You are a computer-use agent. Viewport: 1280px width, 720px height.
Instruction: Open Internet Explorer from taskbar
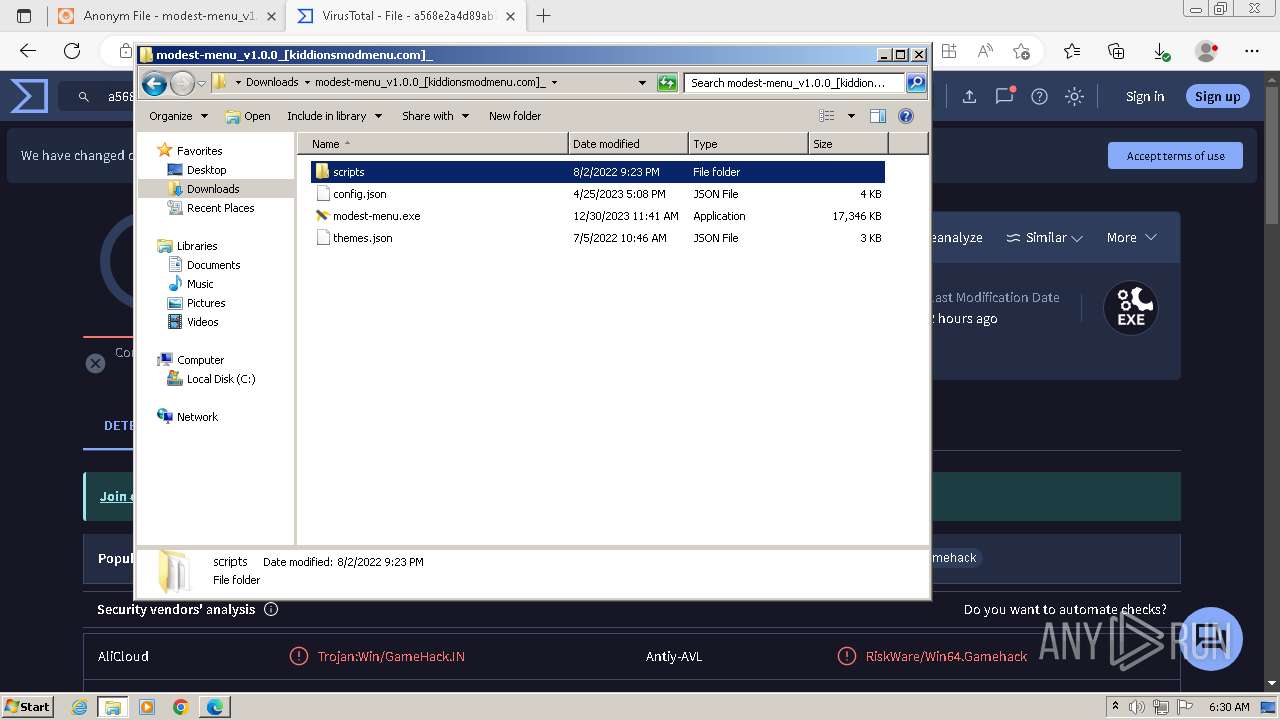click(80, 707)
